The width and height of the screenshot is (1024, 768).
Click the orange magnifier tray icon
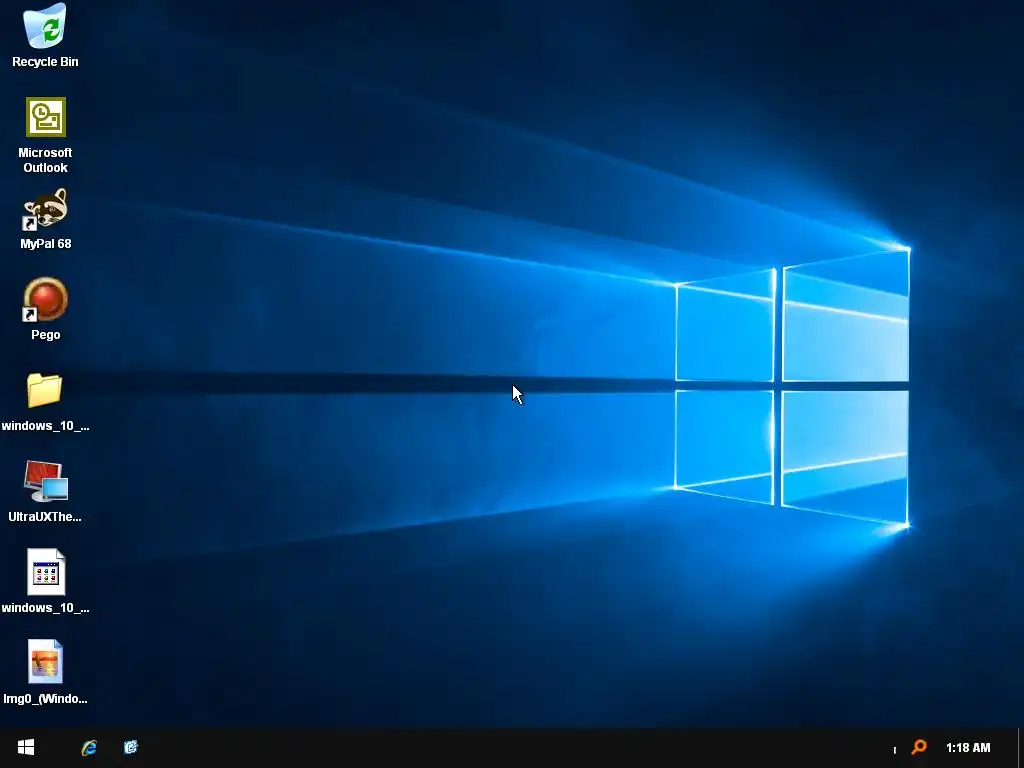pyautogui.click(x=919, y=747)
